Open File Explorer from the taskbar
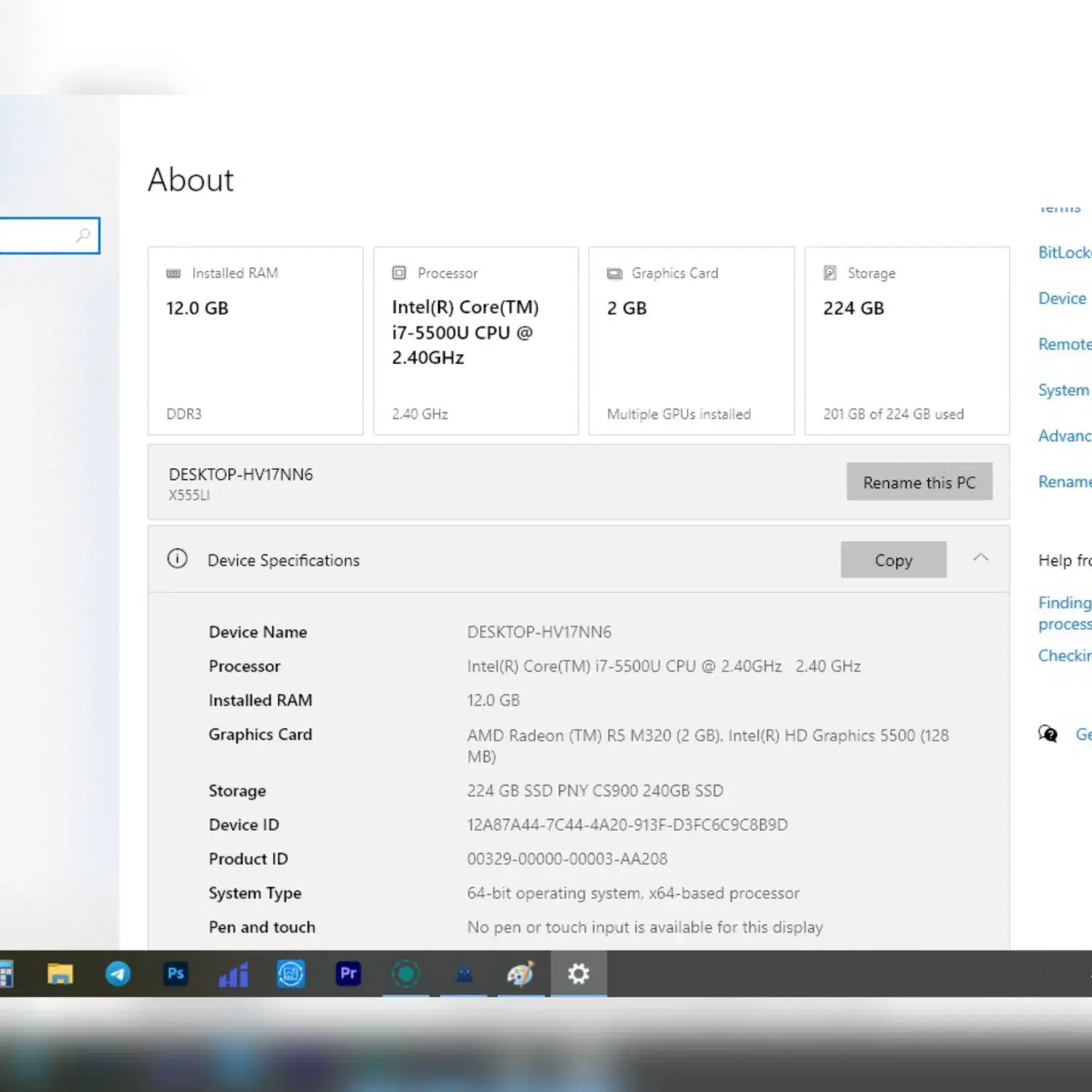1092x1092 pixels. tap(60, 973)
